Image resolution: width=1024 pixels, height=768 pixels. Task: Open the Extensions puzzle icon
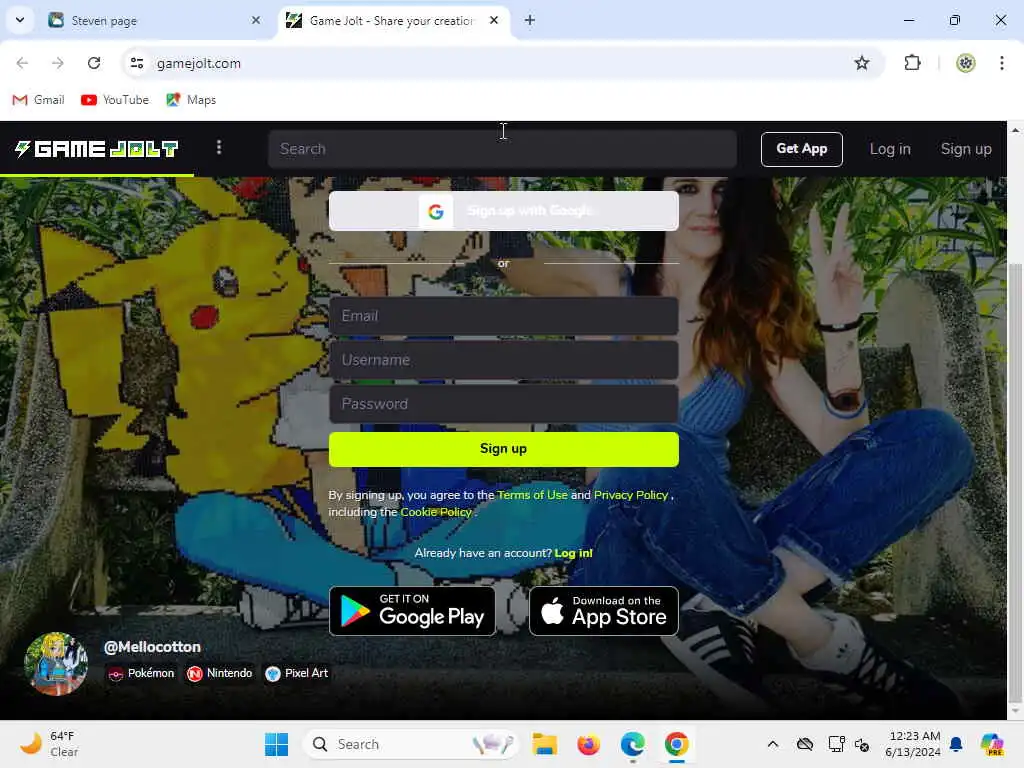coord(912,63)
